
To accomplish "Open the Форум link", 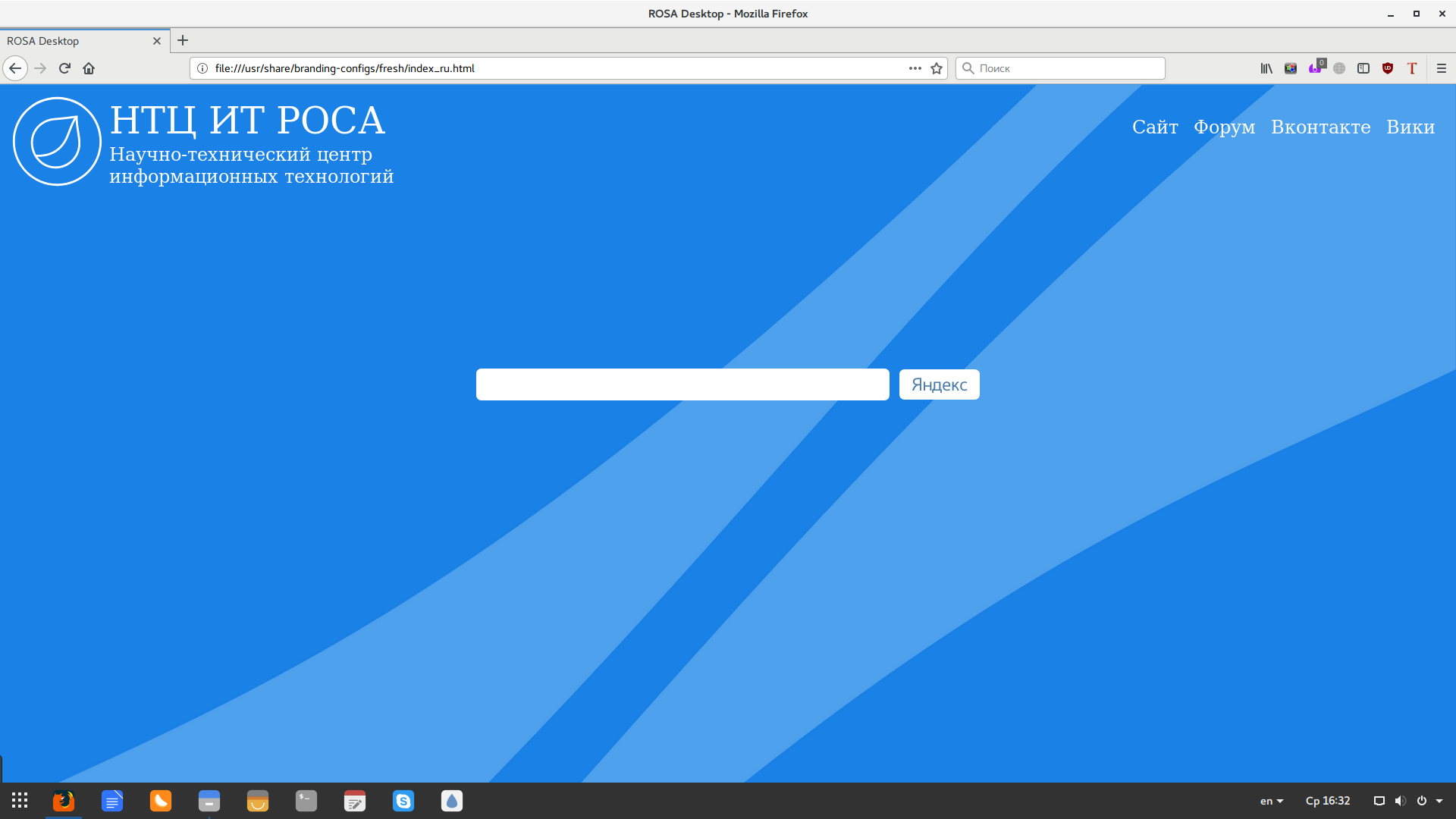I will pos(1224,127).
